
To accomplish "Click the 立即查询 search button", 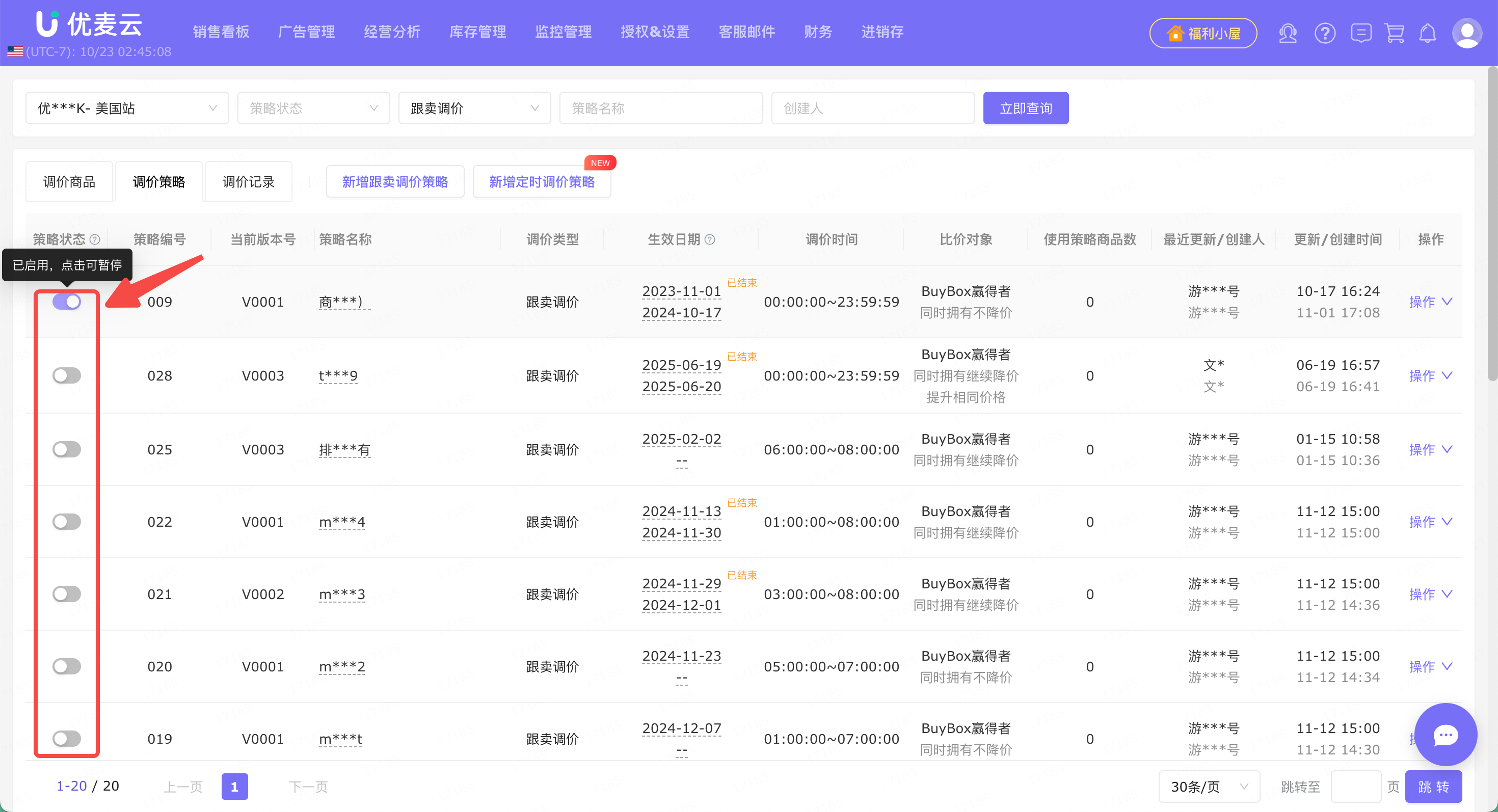I will pos(1025,108).
